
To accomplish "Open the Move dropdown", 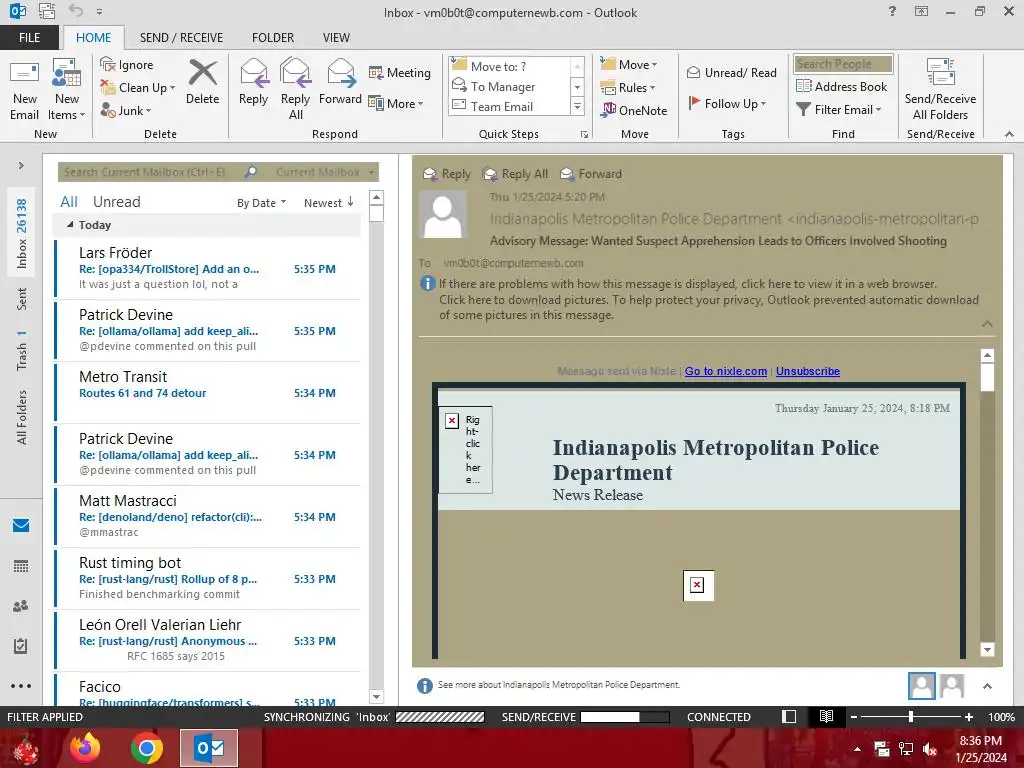I will [629, 65].
